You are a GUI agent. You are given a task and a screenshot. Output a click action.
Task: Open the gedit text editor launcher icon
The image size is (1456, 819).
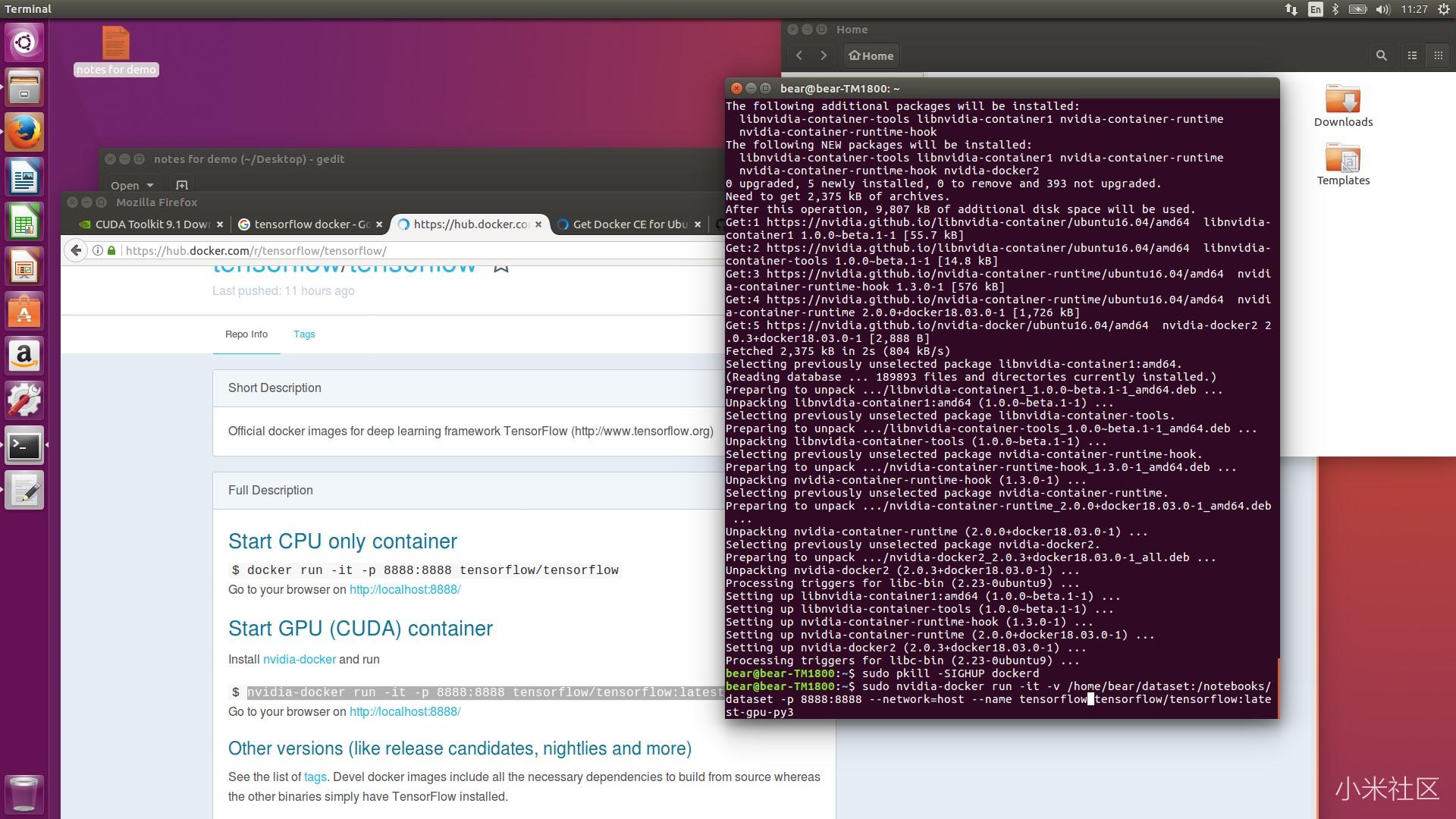click(x=24, y=491)
